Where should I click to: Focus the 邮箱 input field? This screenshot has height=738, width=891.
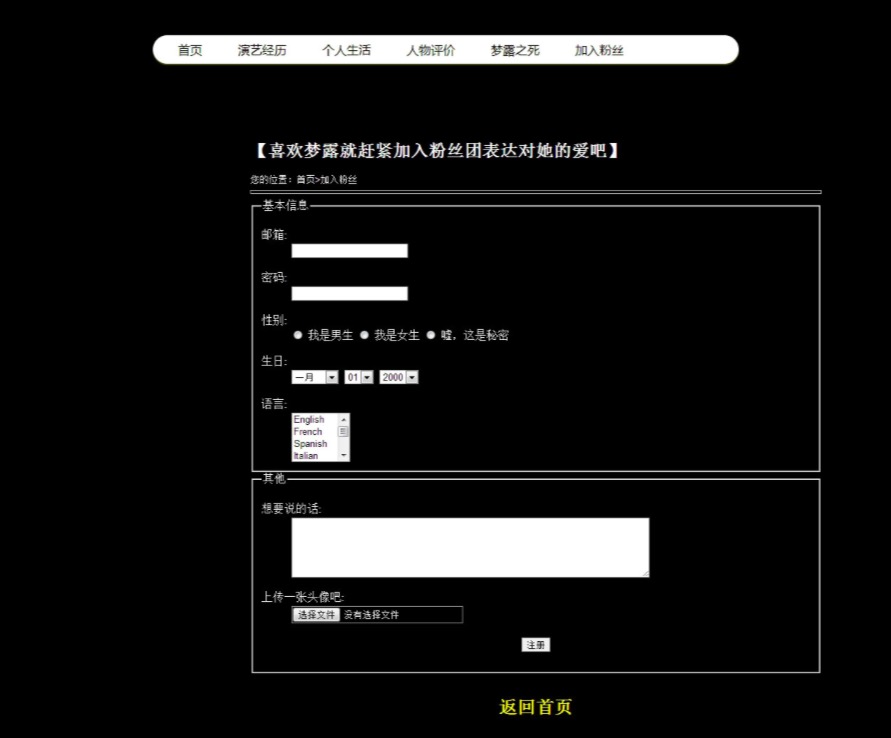[349, 251]
